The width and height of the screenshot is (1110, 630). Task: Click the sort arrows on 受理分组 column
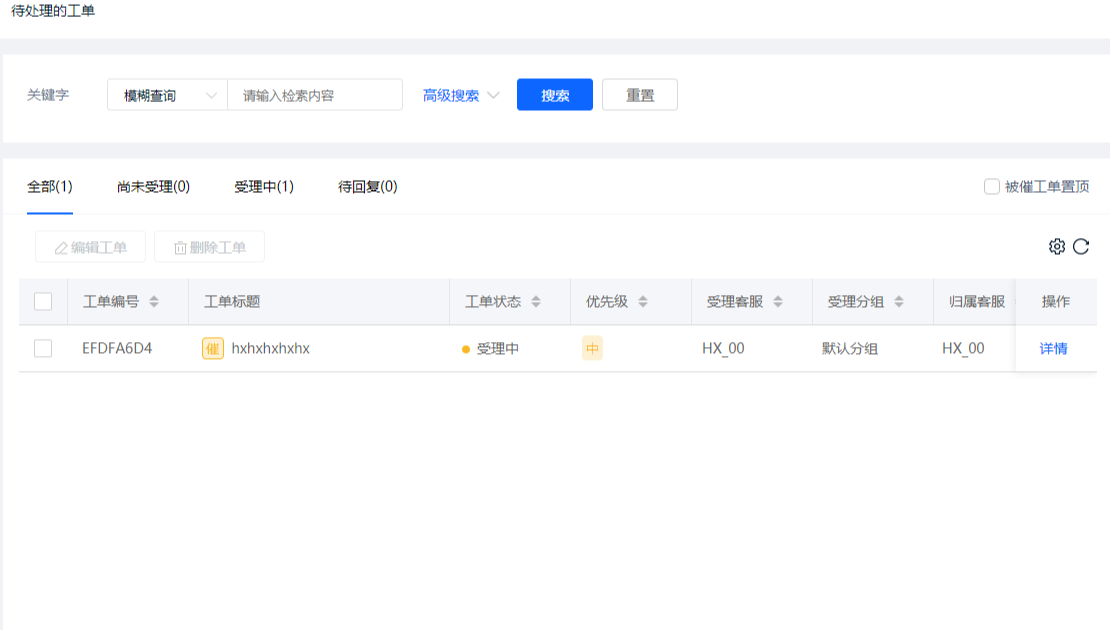[x=899, y=302]
